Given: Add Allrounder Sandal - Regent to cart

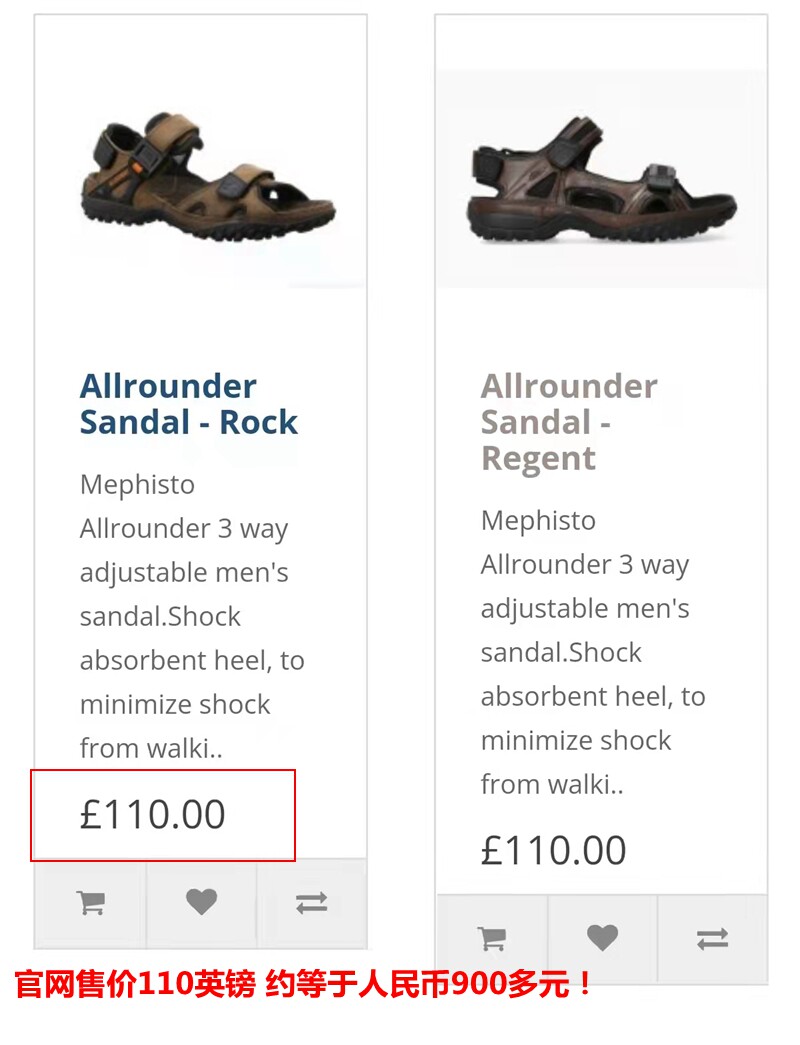Looking at the screenshot, I should point(491,939).
